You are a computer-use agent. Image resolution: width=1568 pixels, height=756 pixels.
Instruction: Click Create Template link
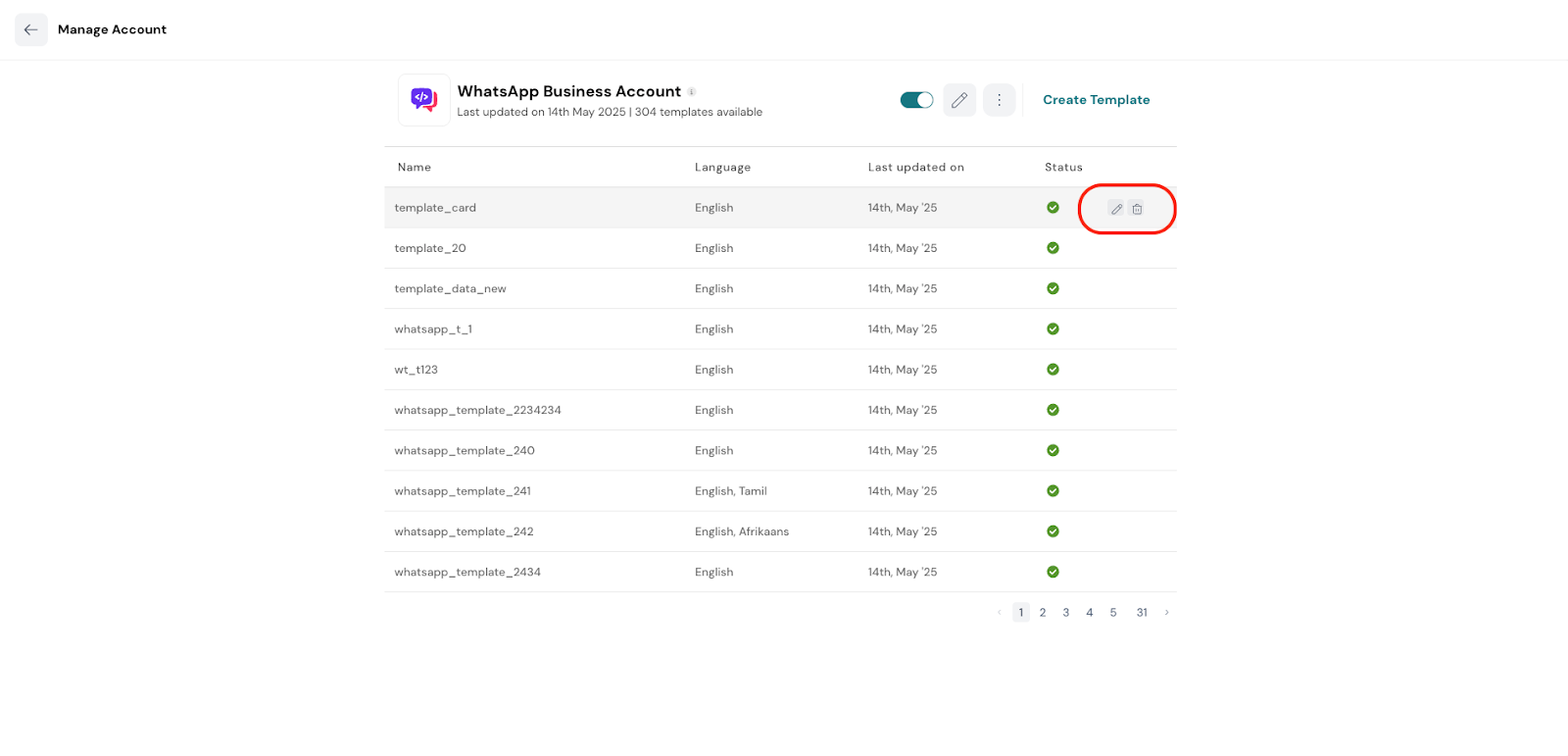pyautogui.click(x=1096, y=100)
